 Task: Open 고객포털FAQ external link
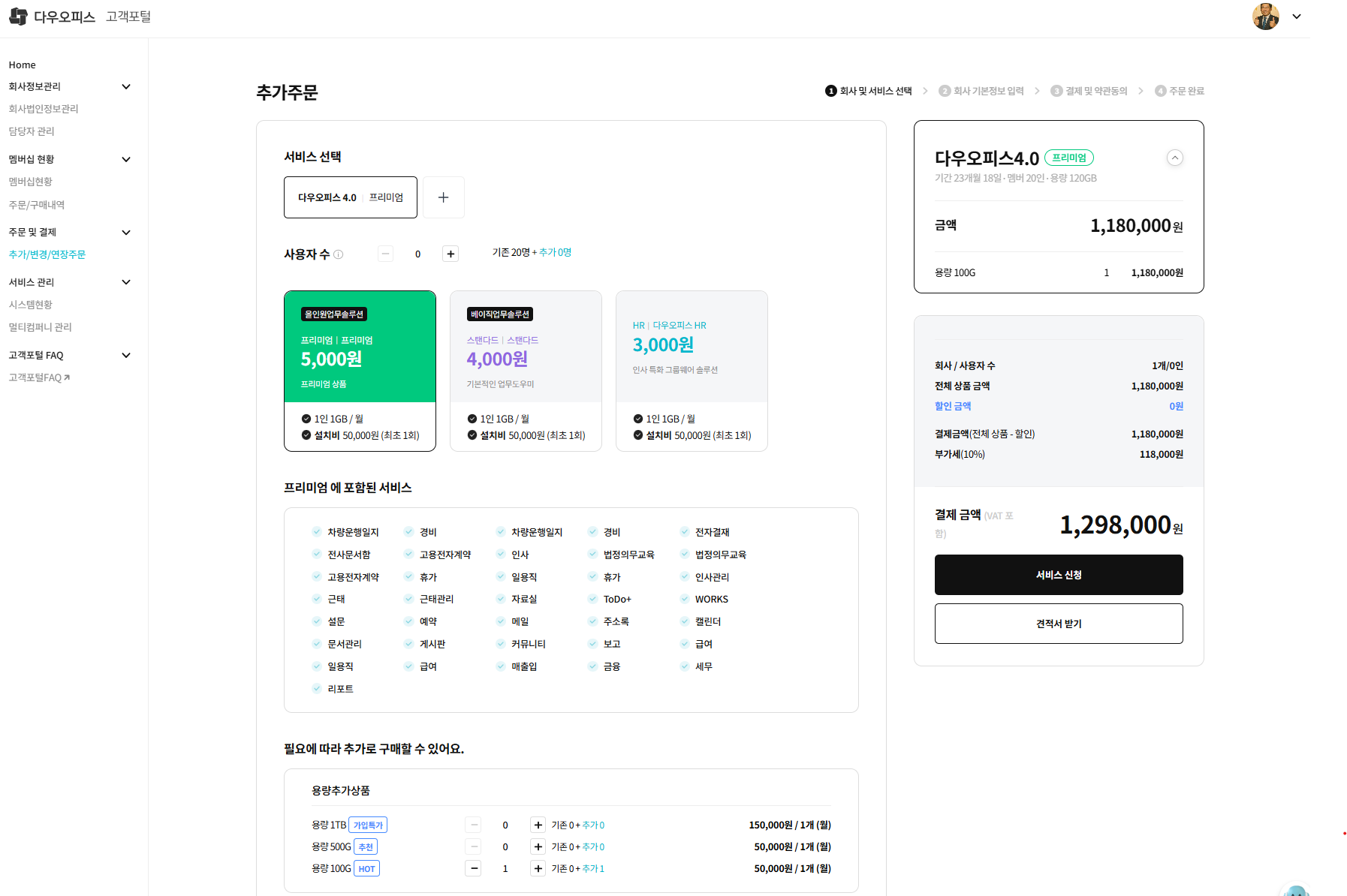(x=39, y=377)
